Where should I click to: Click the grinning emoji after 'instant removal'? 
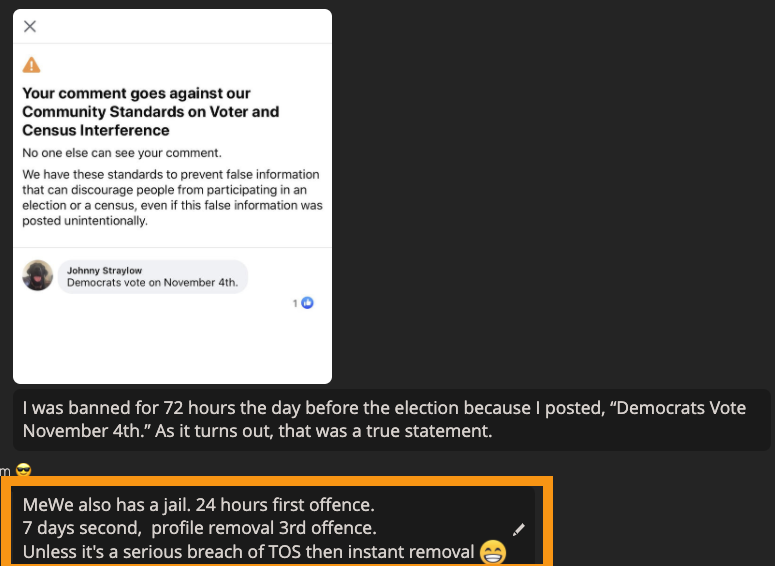[493, 552]
